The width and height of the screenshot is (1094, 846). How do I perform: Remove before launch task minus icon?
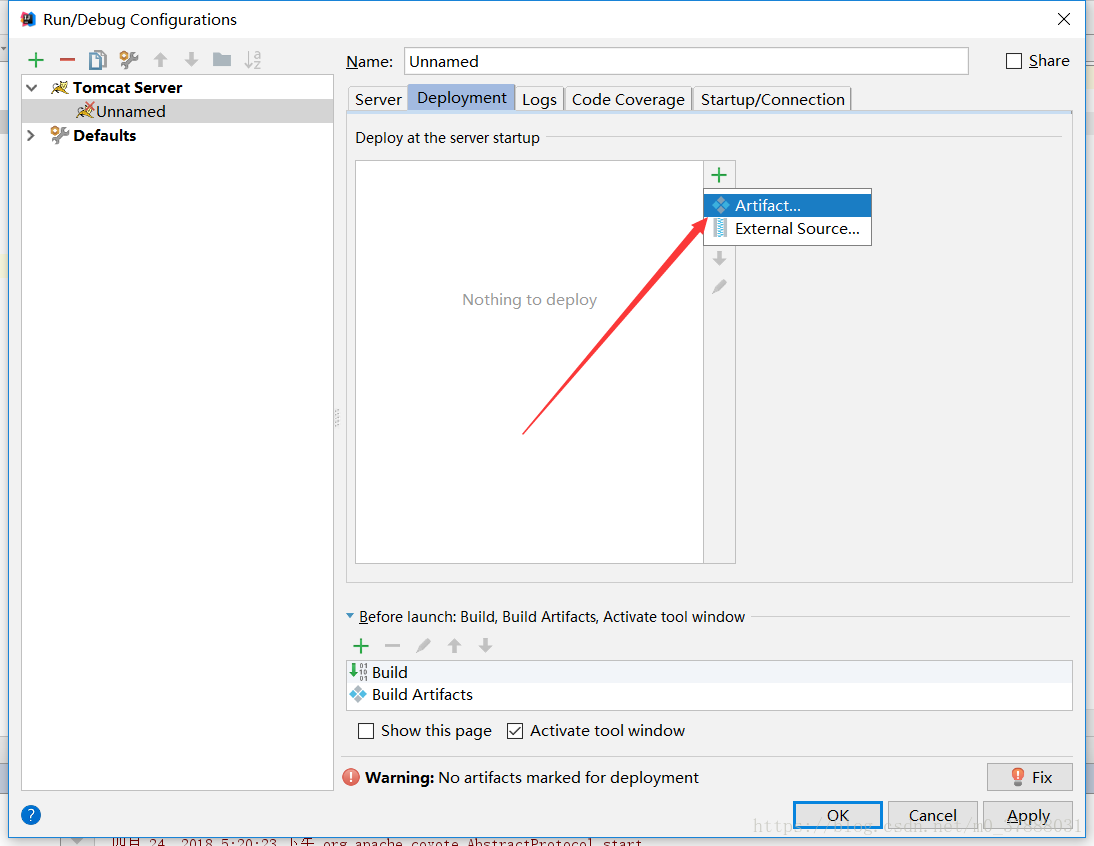[x=392, y=646]
